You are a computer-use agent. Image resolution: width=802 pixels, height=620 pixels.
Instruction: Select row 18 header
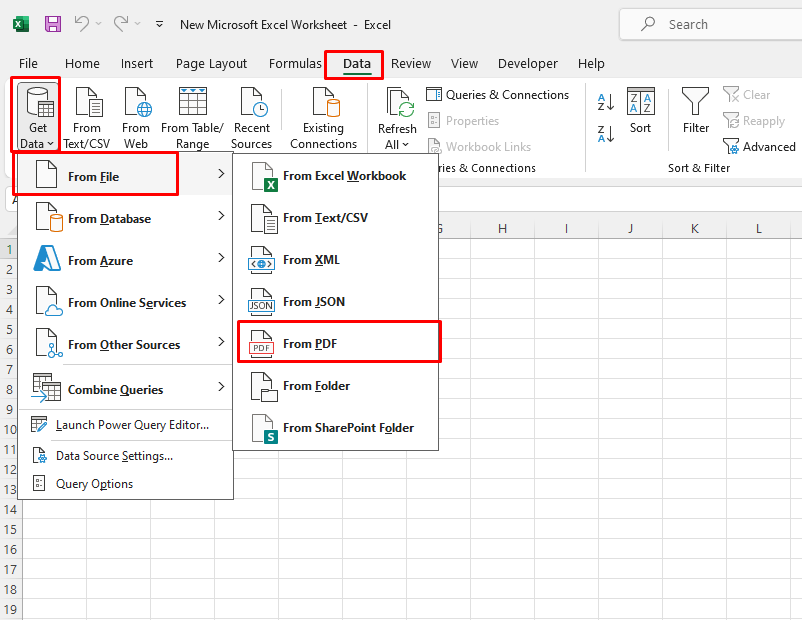coord(10,589)
